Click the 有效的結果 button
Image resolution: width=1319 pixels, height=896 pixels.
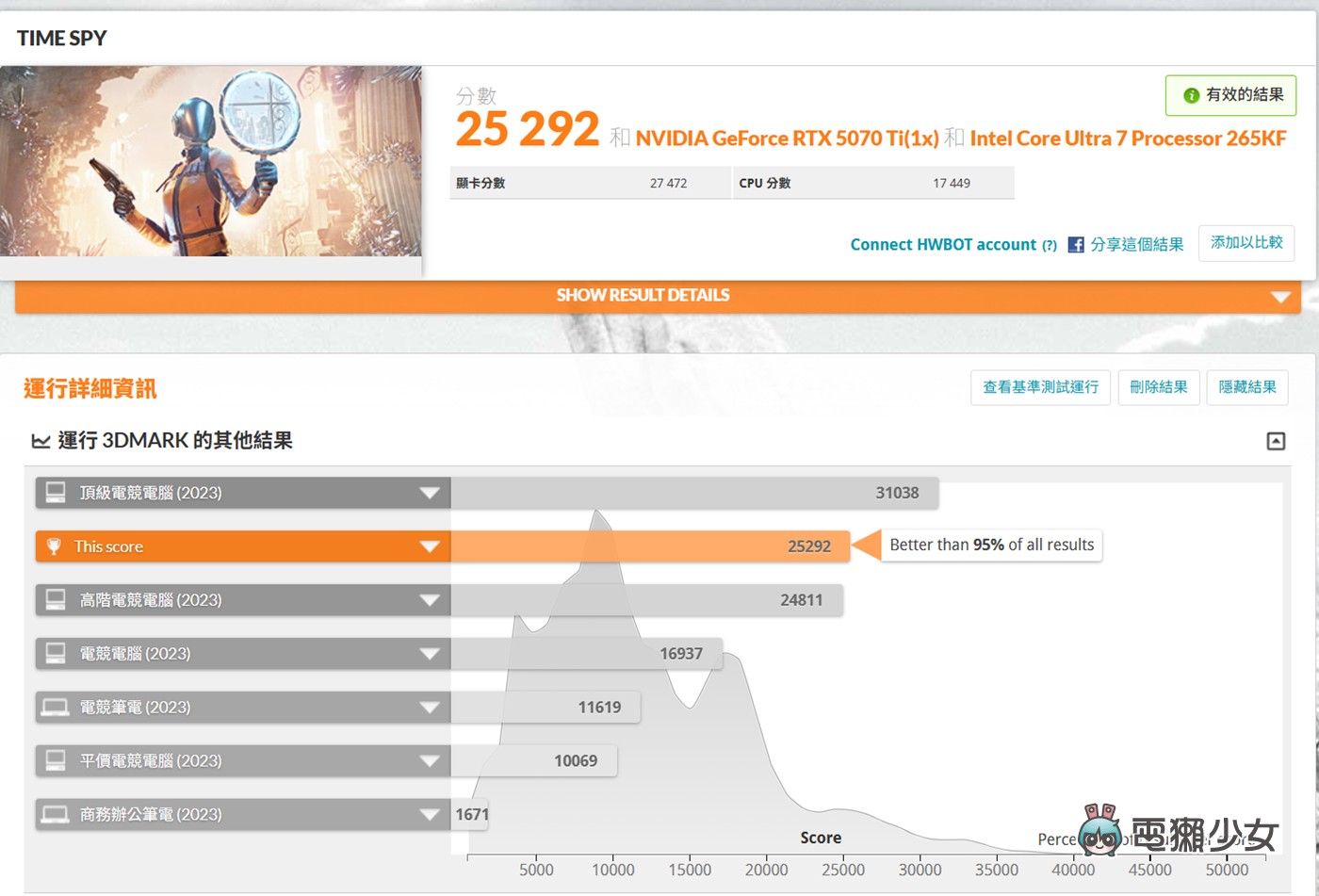(1230, 95)
